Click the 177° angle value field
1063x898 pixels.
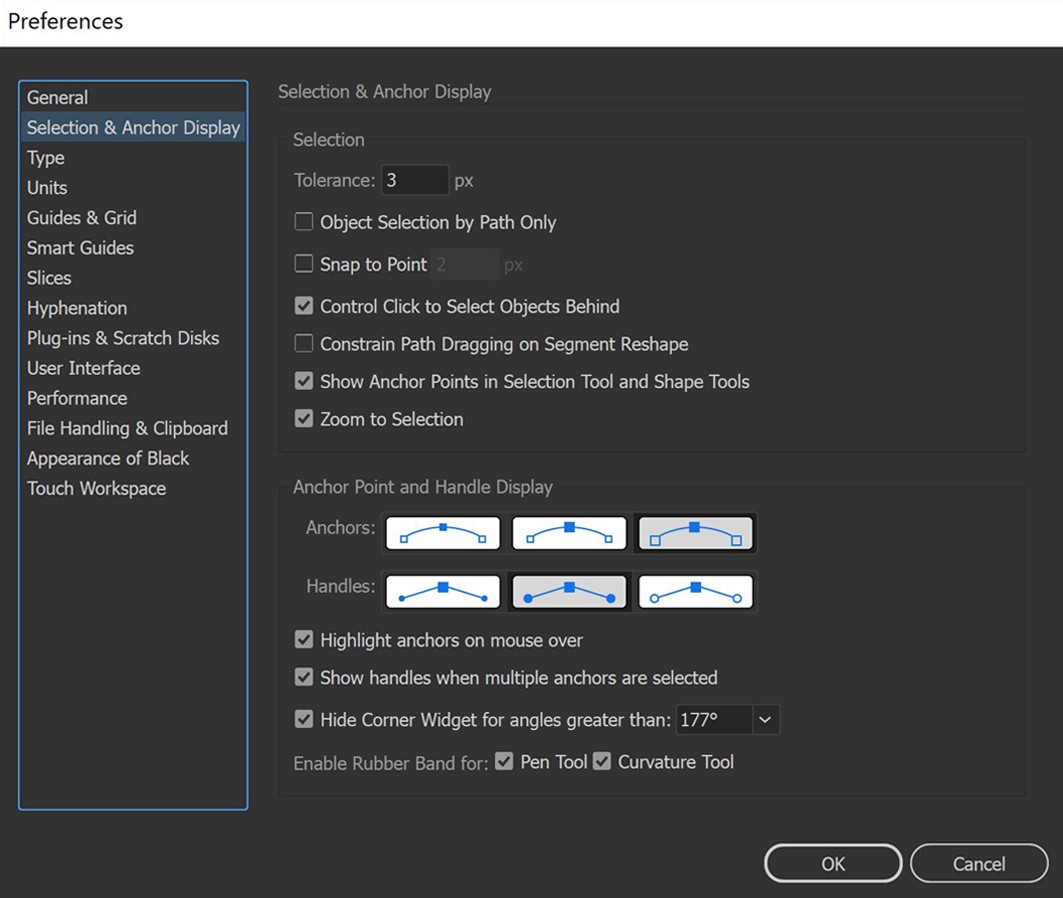[x=714, y=720]
